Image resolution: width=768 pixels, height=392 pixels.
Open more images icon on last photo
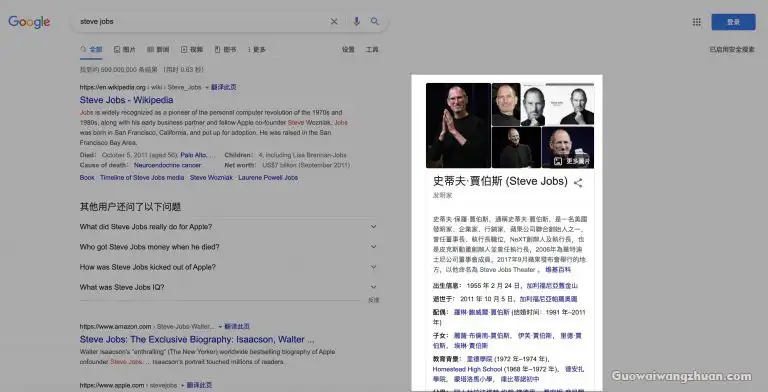558,161
